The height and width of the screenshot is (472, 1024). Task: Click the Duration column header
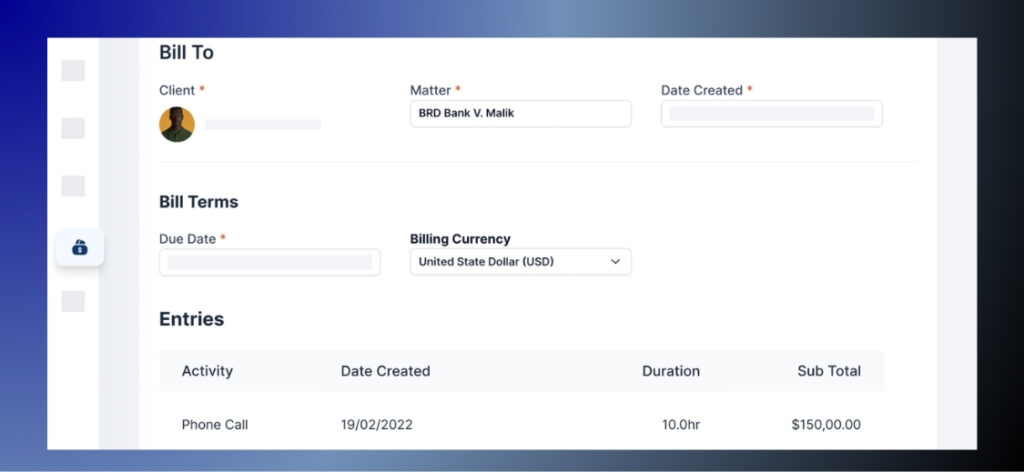(x=670, y=371)
